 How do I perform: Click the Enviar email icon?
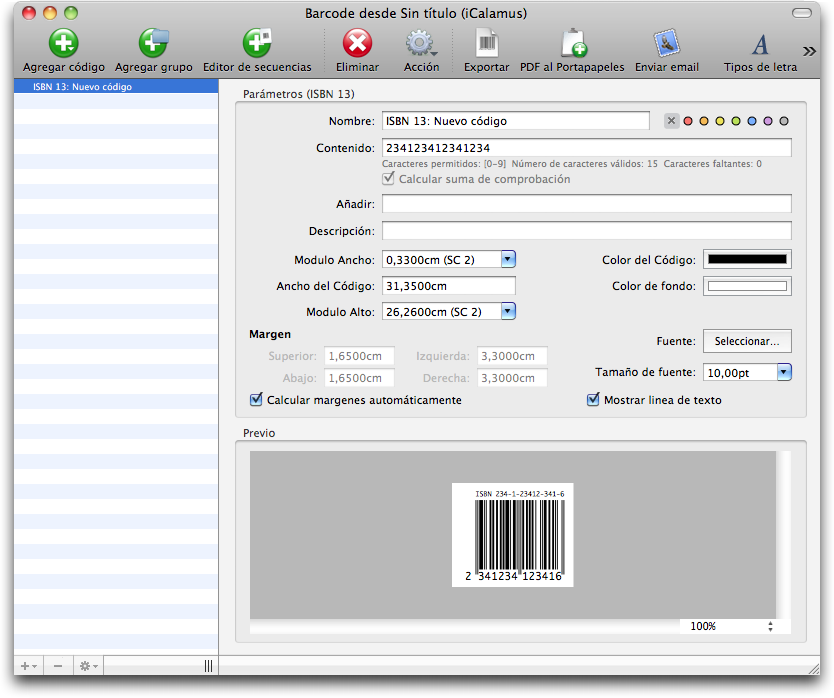pyautogui.click(x=667, y=43)
